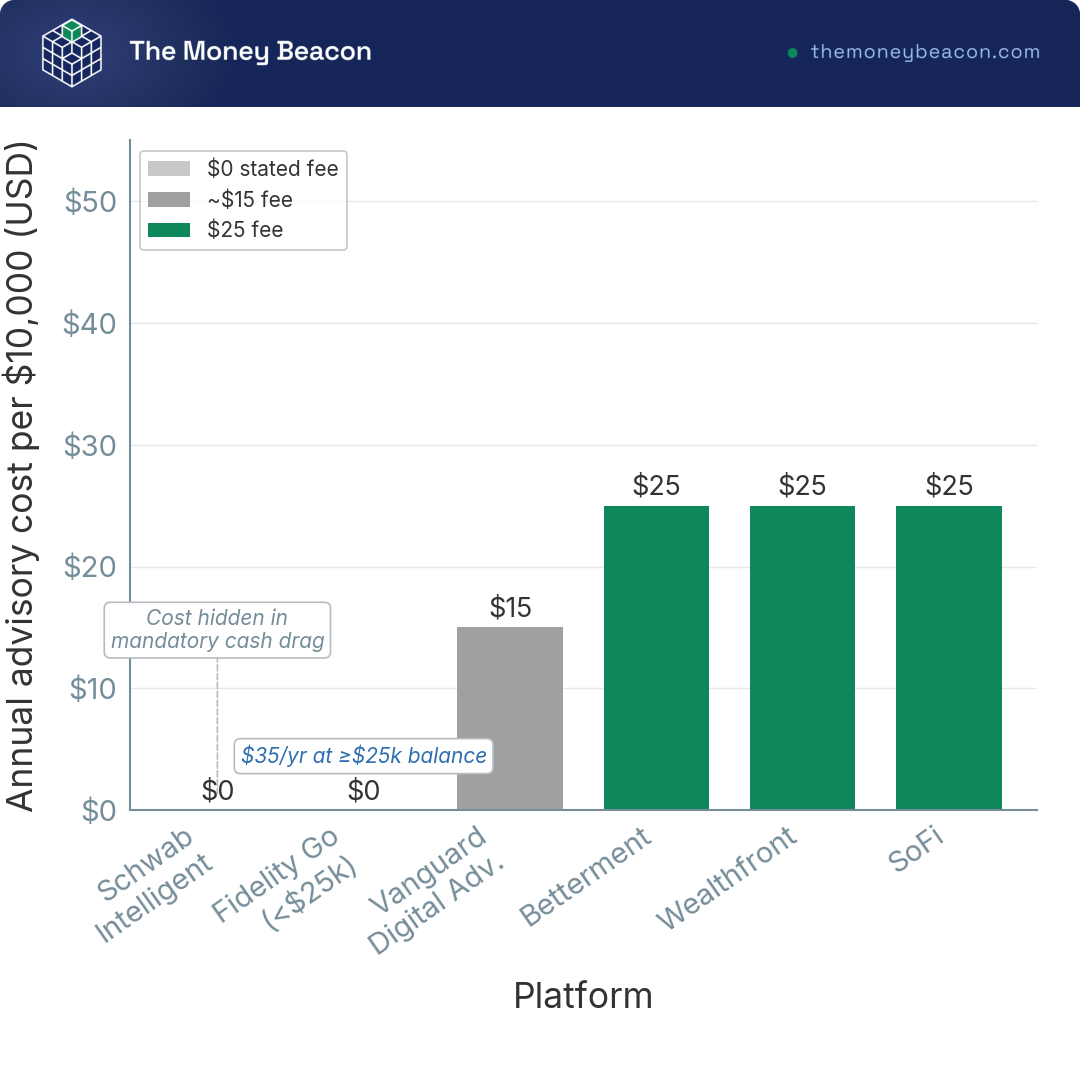This screenshot has height=1080, width=1080.
Task: Click the Fidelity Go (<$25k) axis label
Action: [284, 881]
